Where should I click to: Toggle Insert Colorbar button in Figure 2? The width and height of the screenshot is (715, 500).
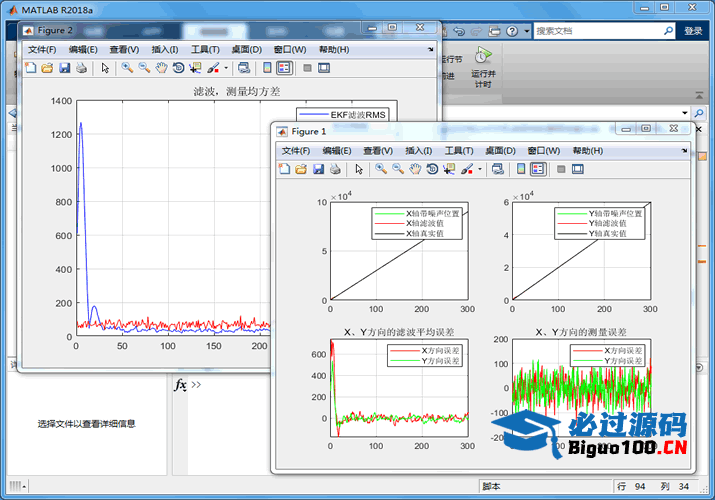point(267,68)
